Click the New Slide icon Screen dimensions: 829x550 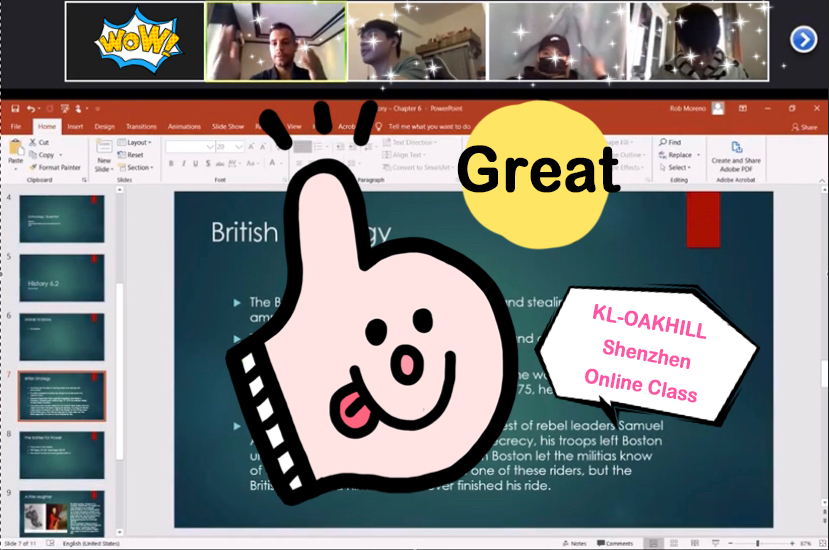click(104, 146)
